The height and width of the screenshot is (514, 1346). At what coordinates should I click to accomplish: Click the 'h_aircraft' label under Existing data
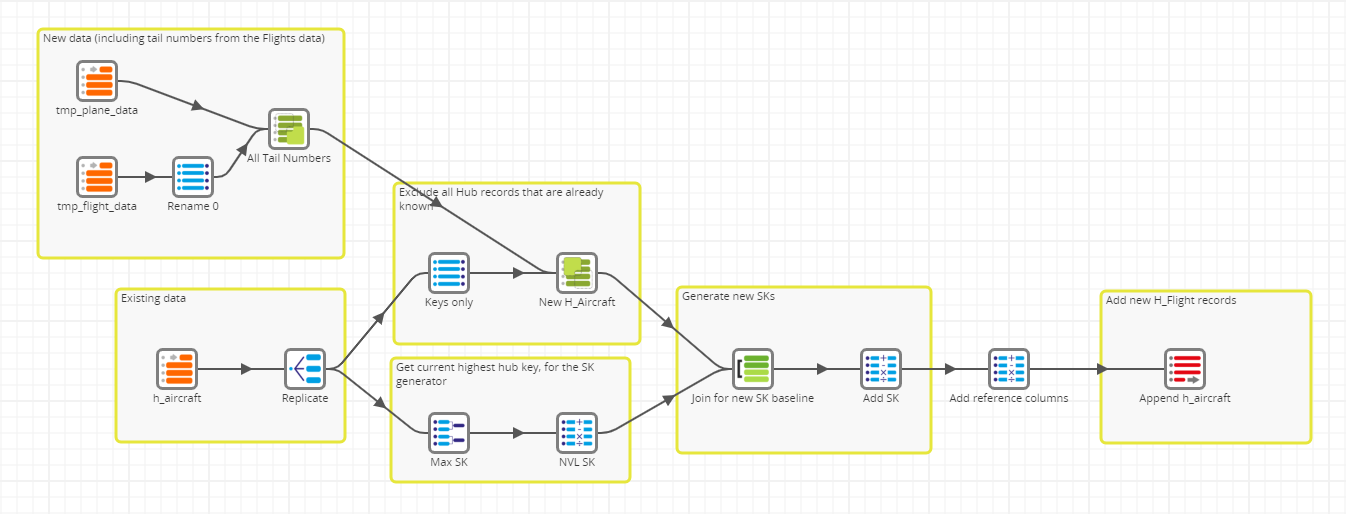[177, 398]
